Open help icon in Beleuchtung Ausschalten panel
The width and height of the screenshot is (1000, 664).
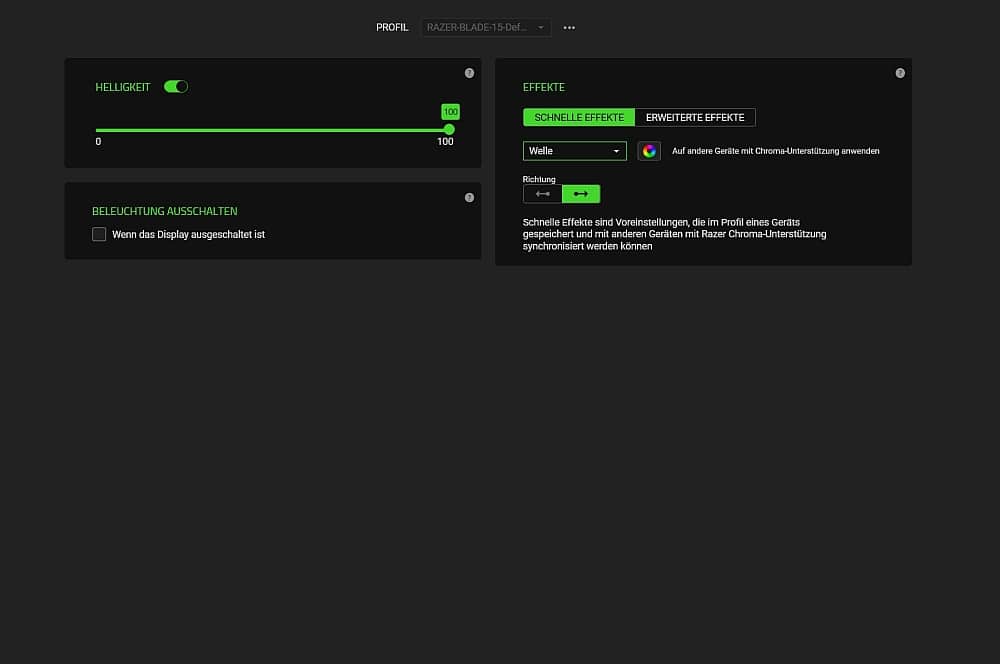[x=469, y=197]
